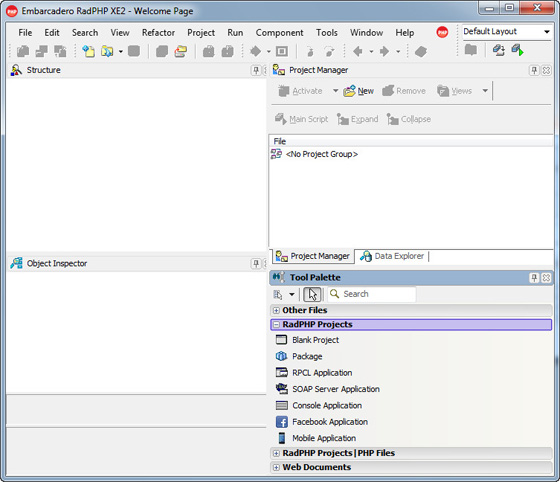Click the Save icon next to Open dropdown

coord(134,51)
